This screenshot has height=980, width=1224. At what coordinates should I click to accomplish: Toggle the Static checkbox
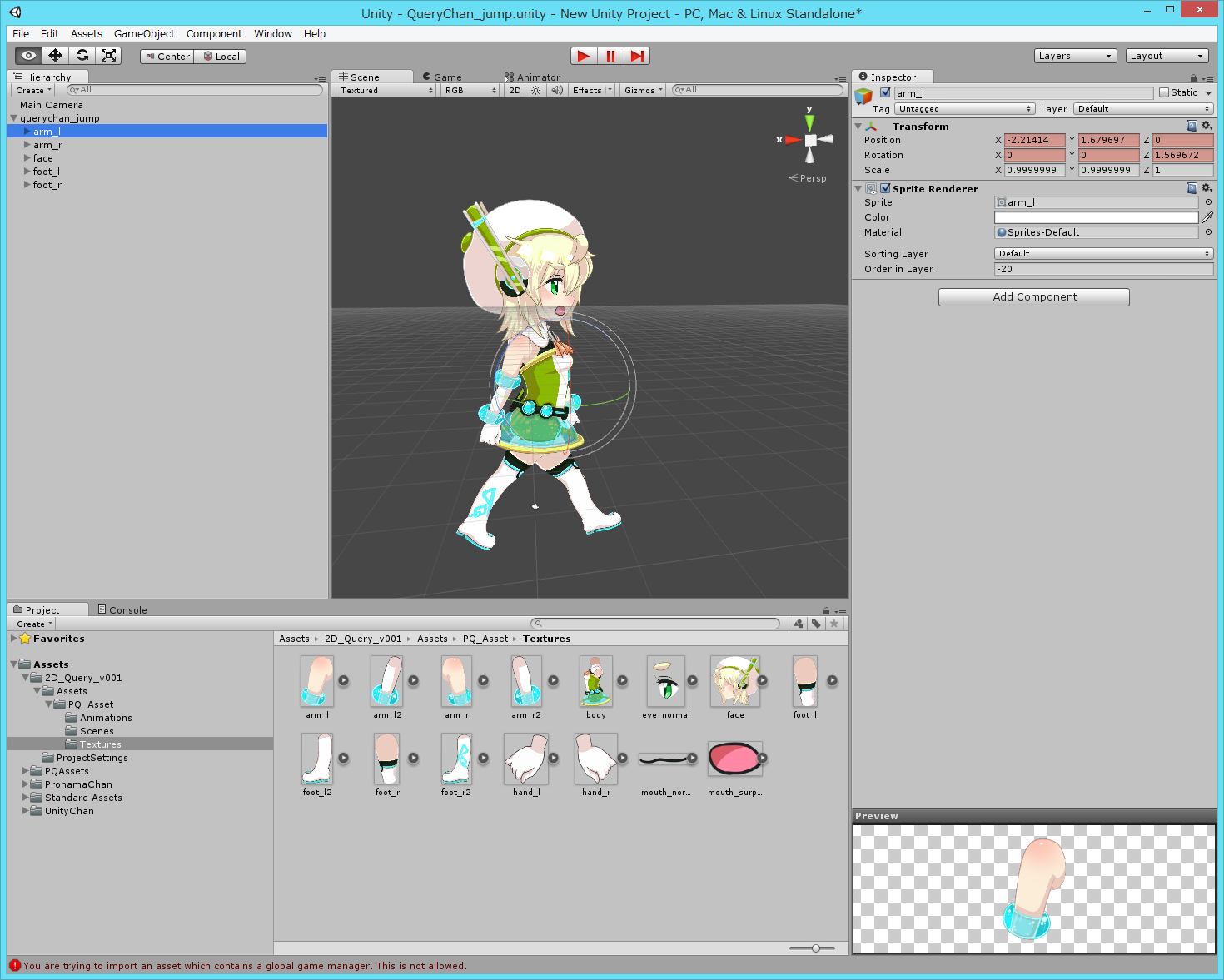1164,92
